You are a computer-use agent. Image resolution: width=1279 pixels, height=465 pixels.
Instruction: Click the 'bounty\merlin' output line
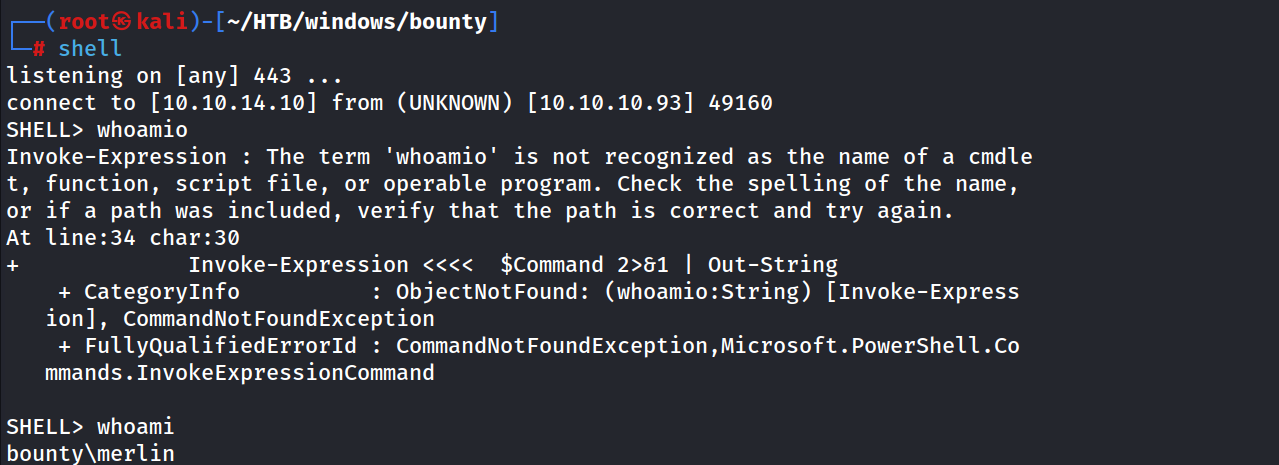pos(90,453)
